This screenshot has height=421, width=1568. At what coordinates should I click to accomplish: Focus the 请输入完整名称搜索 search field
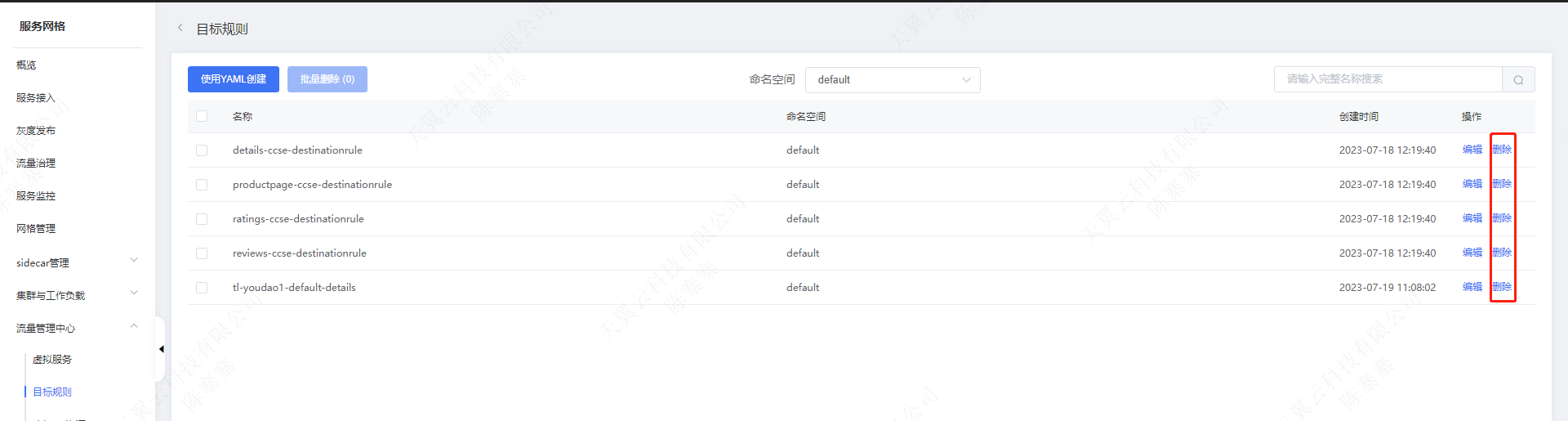click(x=1388, y=79)
